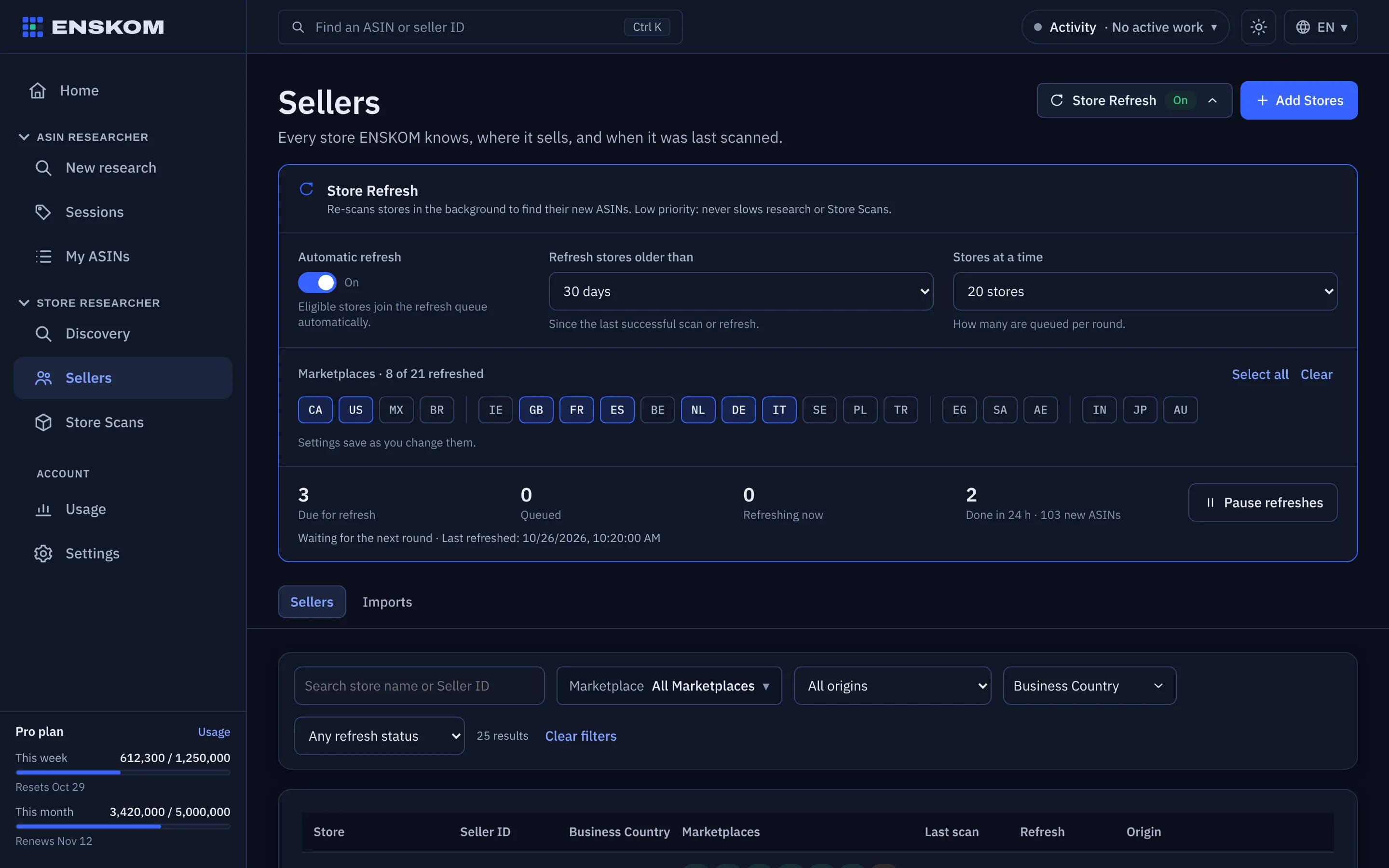1389x868 pixels.
Task: Click the This month usage progress bar
Action: pos(123,827)
